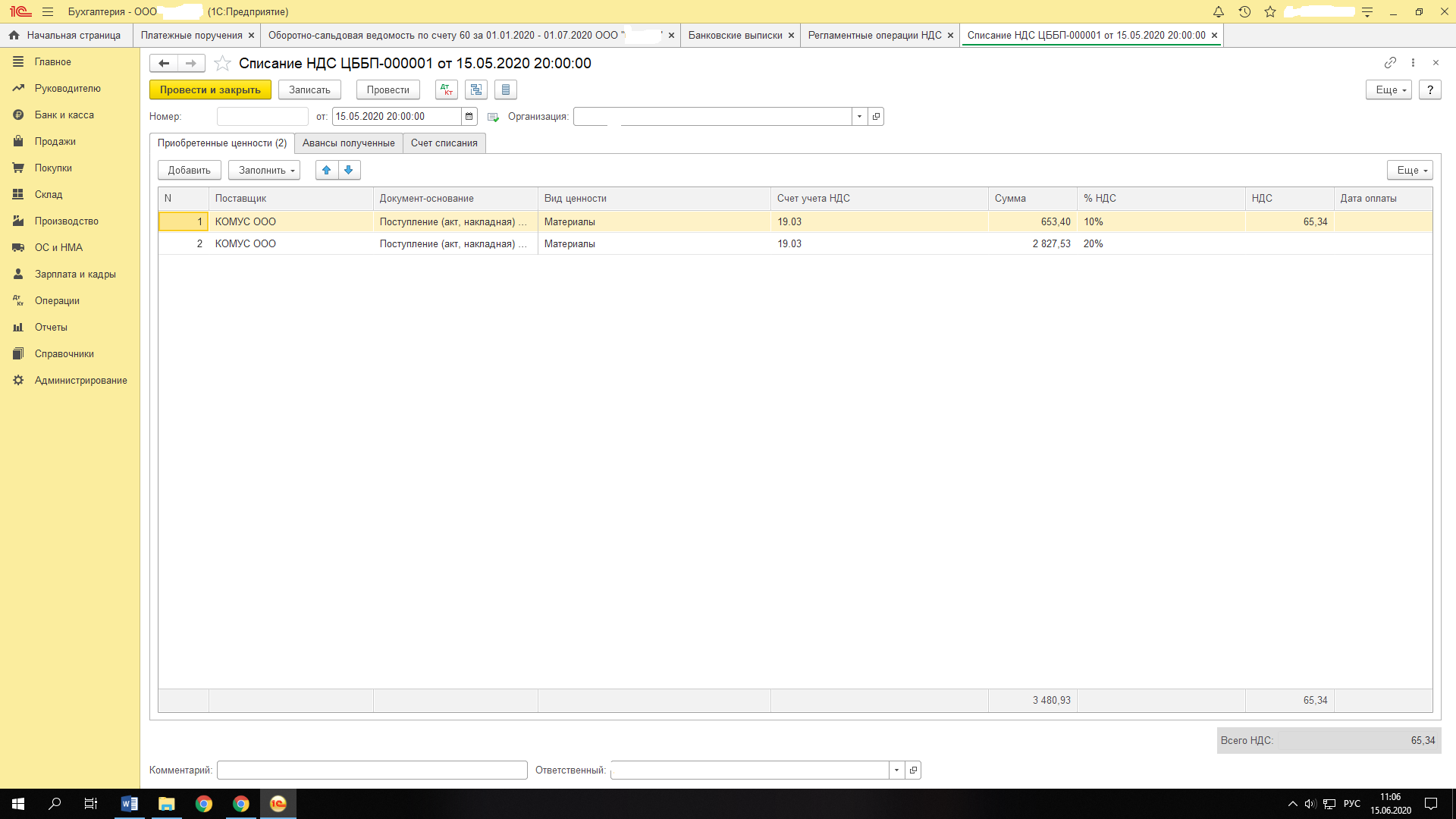
Task: Click the Дт/Кт postings icon in toolbar
Action: click(447, 89)
